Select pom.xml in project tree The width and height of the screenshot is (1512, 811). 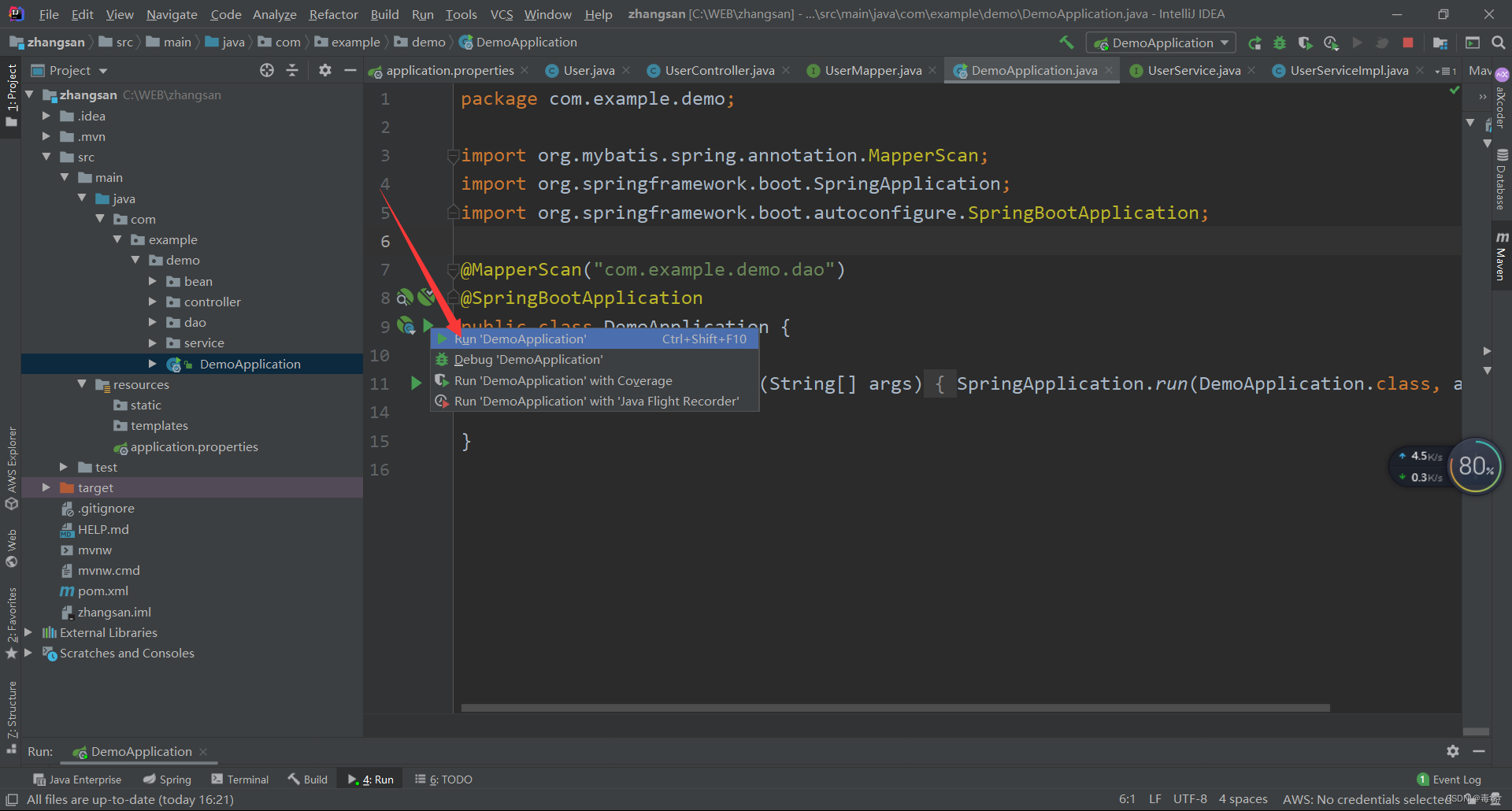102,591
